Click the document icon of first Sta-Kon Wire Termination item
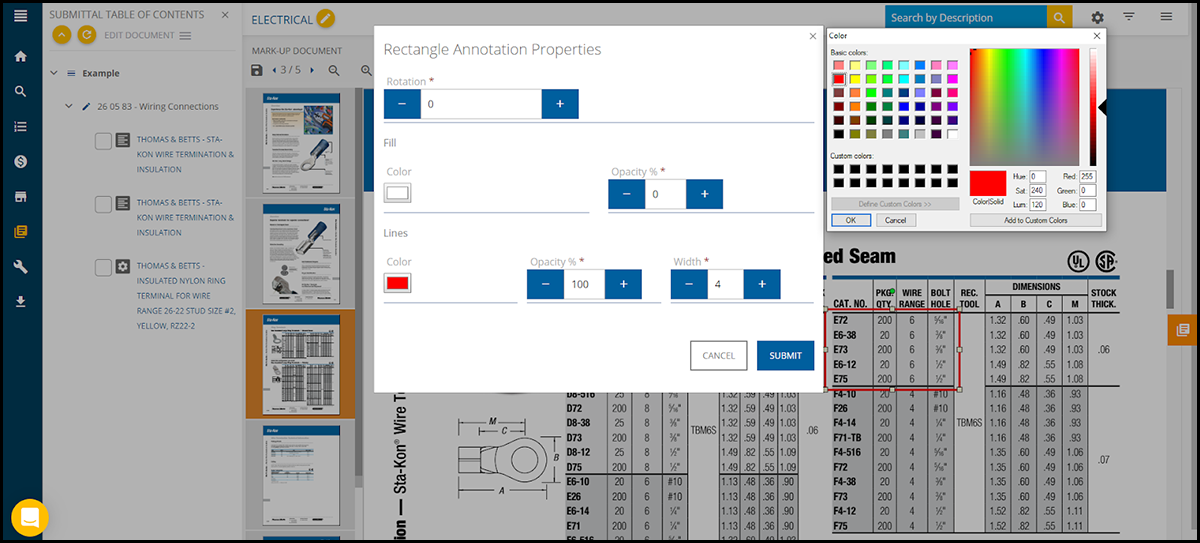The image size is (1200, 543). [123, 142]
